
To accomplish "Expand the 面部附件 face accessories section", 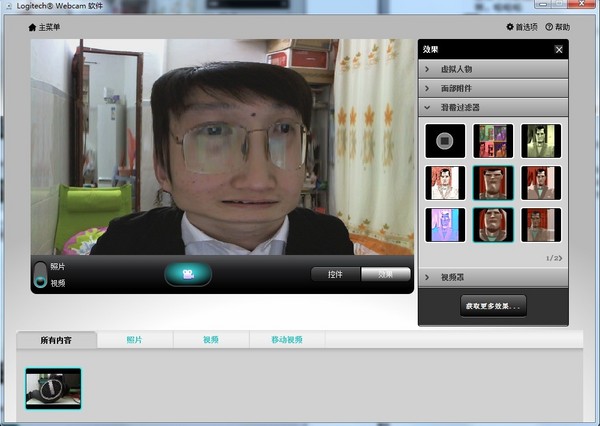I will coord(493,88).
